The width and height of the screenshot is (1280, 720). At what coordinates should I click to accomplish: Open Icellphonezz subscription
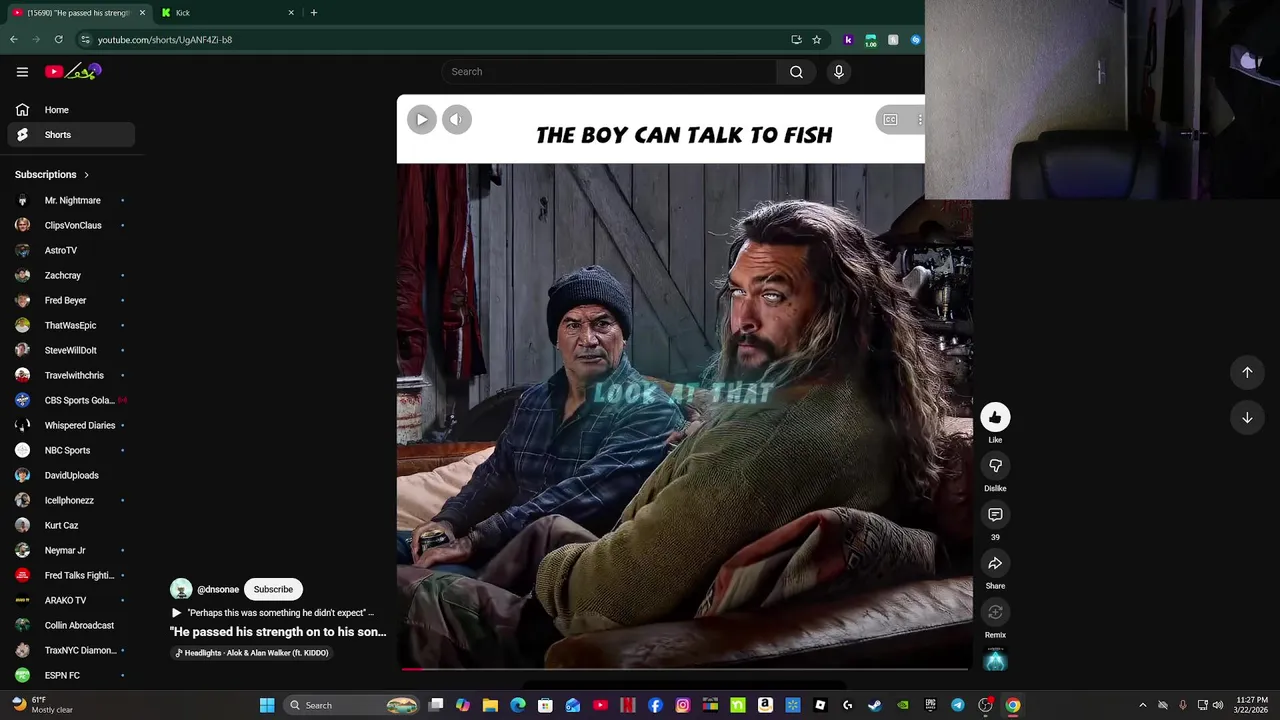point(71,500)
